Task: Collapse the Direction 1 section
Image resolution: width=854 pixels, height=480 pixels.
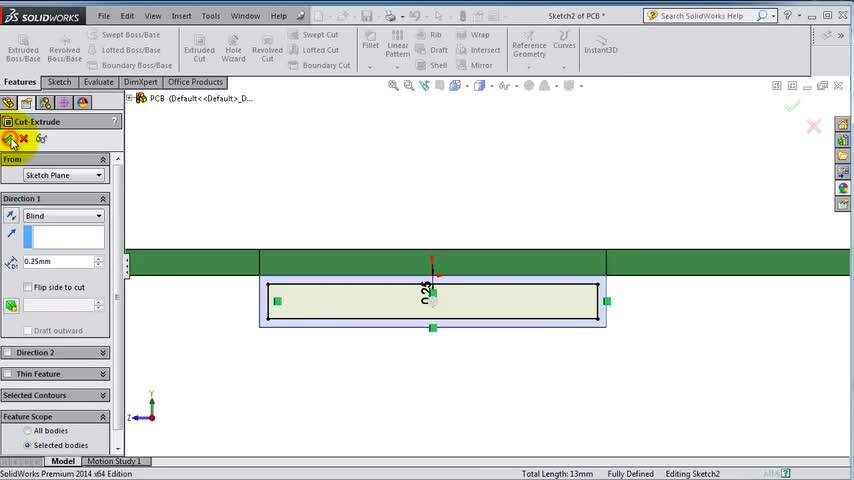Action: click(103, 199)
